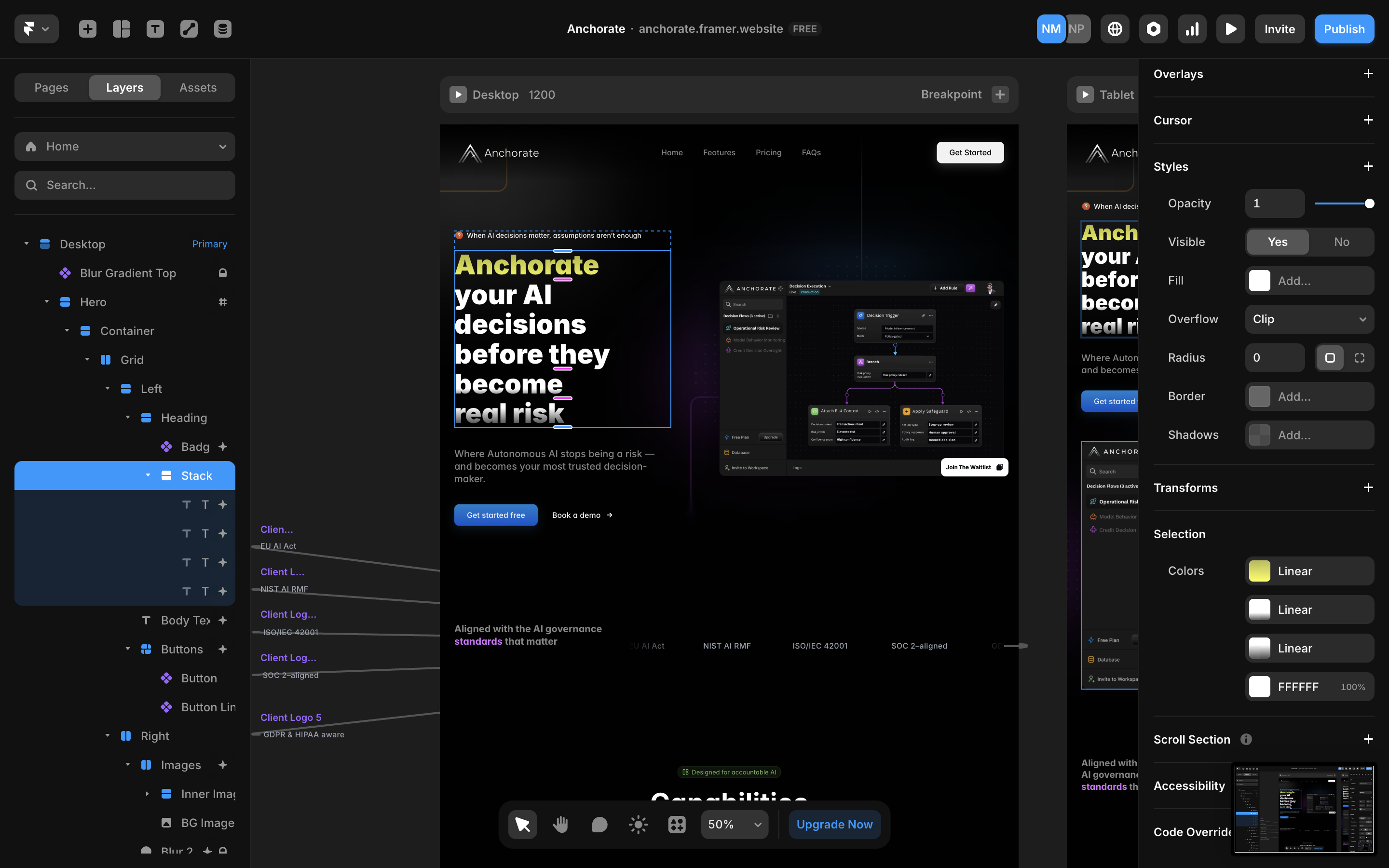Toggle the light/dark canvas sun icon
The height and width of the screenshot is (868, 1389).
(638, 825)
